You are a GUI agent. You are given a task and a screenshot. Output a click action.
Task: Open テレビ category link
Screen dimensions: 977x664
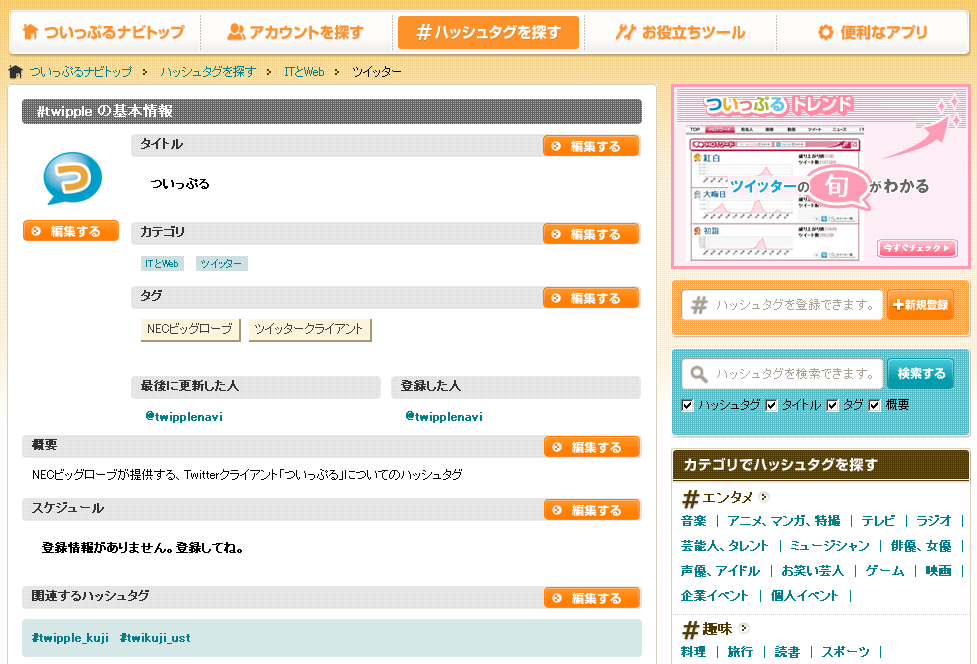[x=879, y=521]
